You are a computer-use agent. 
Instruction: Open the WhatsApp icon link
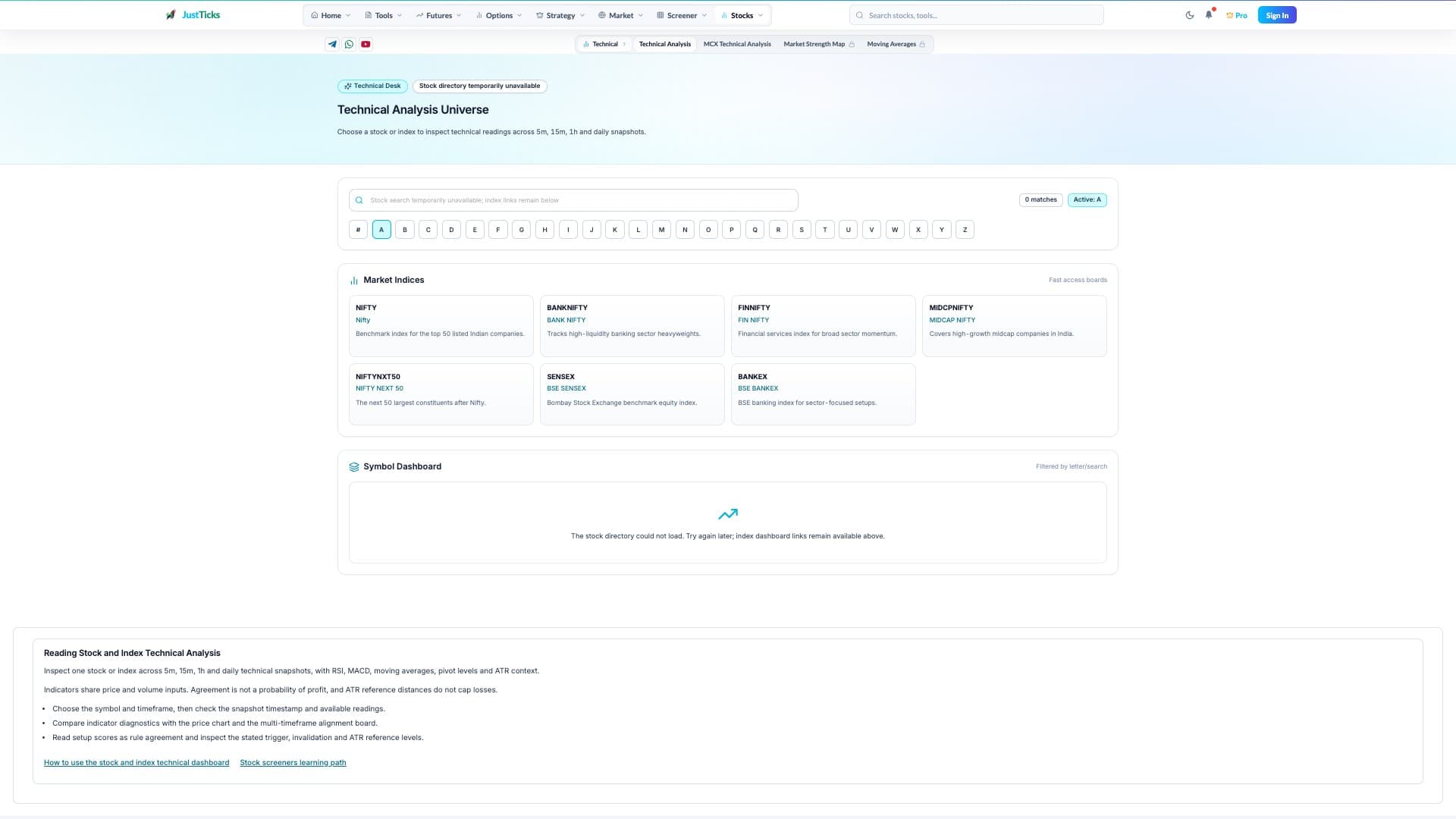pyautogui.click(x=349, y=44)
